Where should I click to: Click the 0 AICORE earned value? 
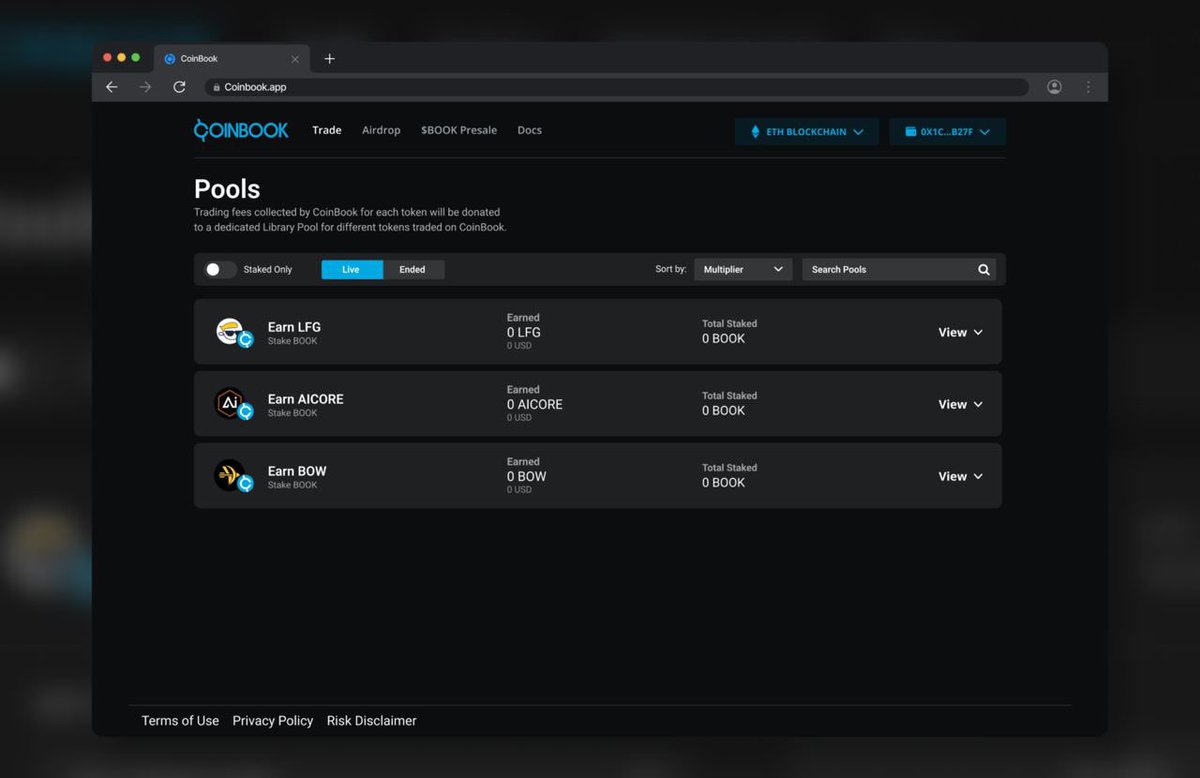point(535,404)
